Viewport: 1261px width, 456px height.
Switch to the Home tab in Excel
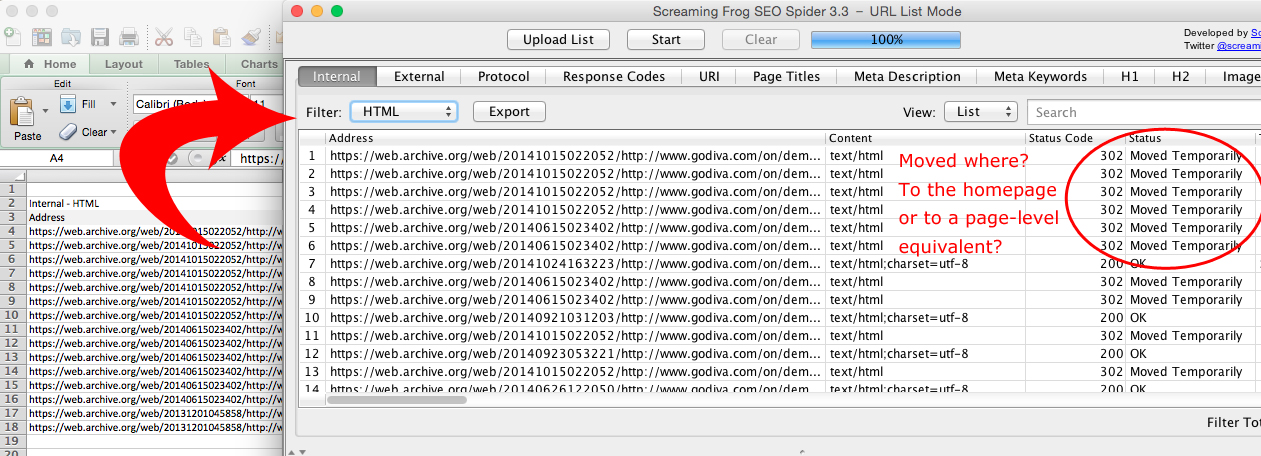click(x=50, y=64)
